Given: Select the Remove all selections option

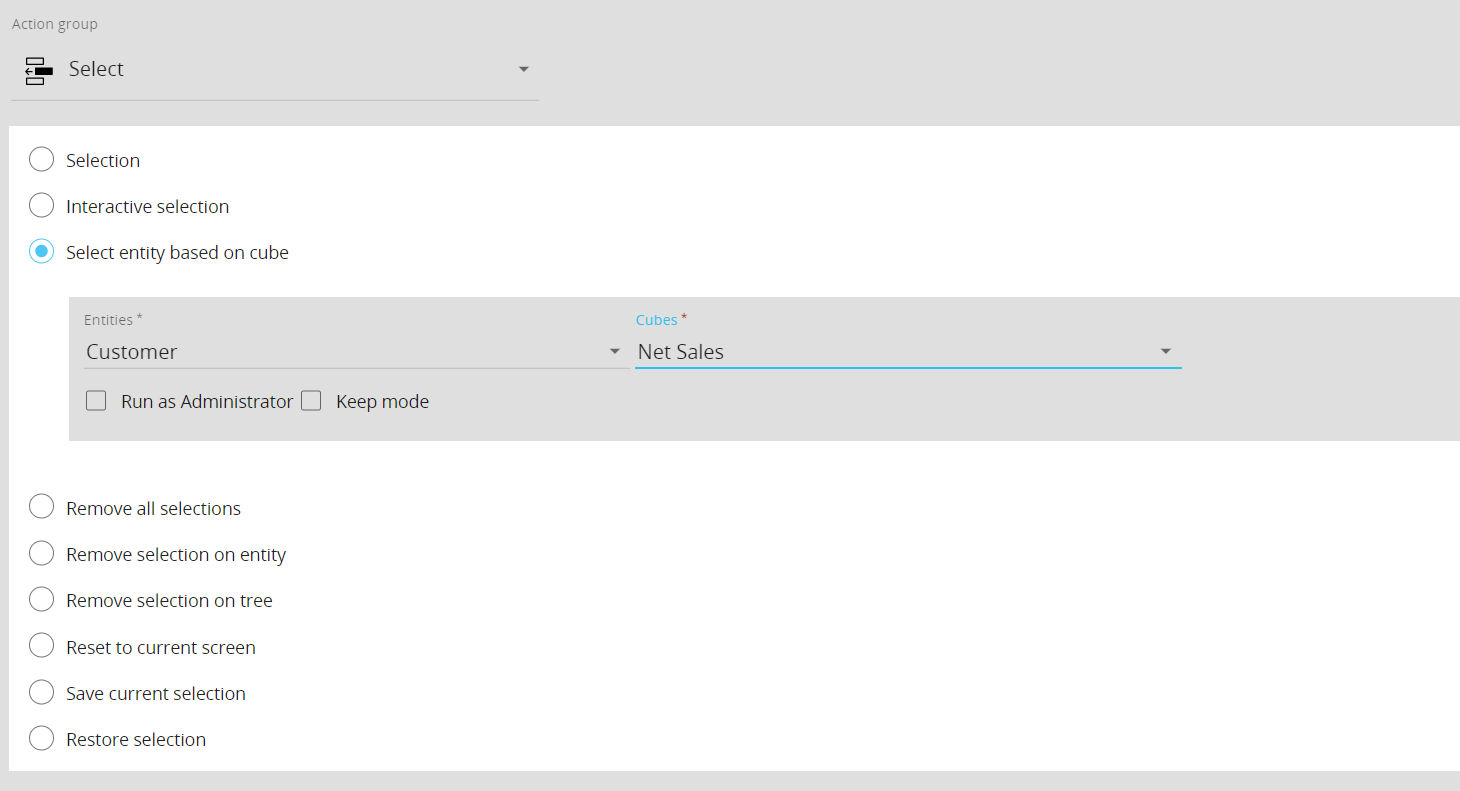Looking at the screenshot, I should (x=41, y=507).
